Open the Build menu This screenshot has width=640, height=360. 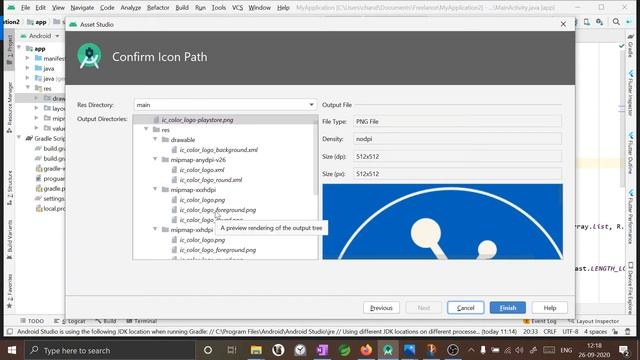point(182,7)
